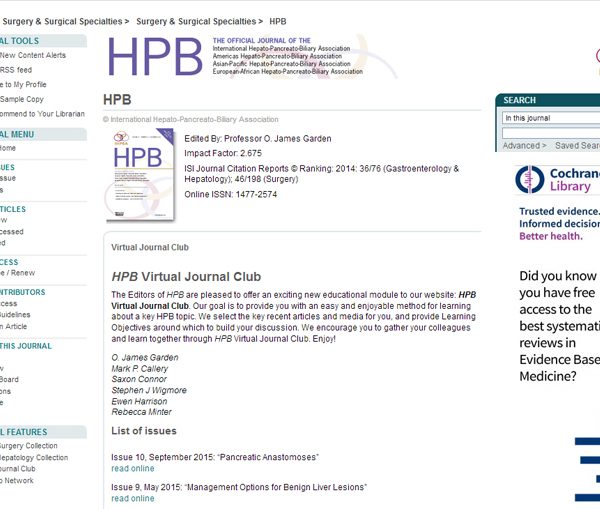Click the search text input field
This screenshot has height=509, width=600.
550,132
